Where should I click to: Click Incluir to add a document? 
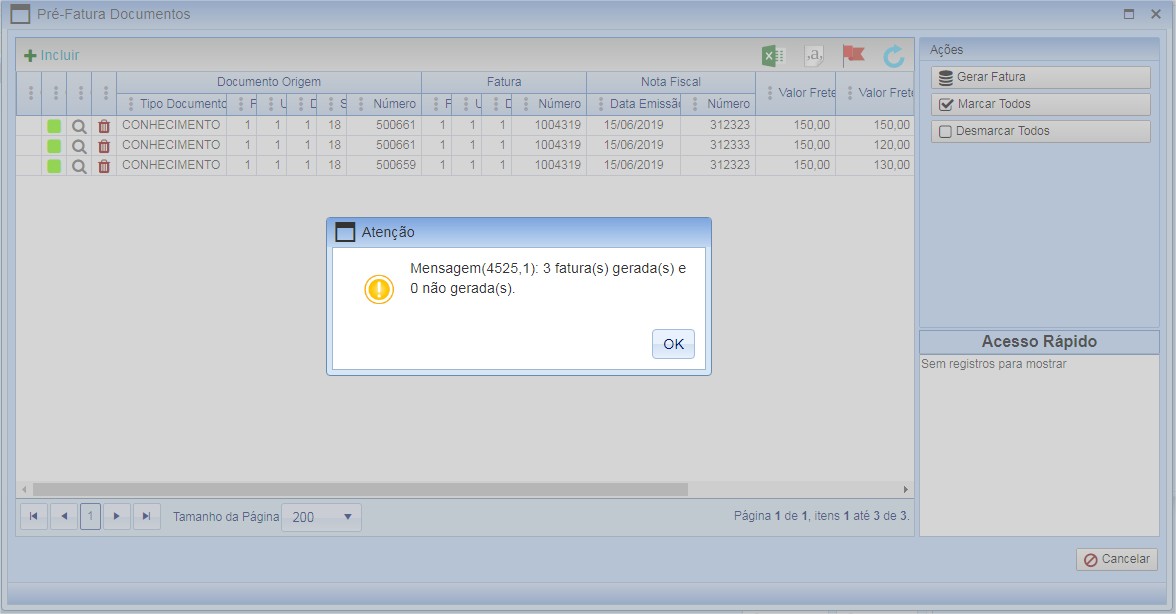tap(52, 55)
